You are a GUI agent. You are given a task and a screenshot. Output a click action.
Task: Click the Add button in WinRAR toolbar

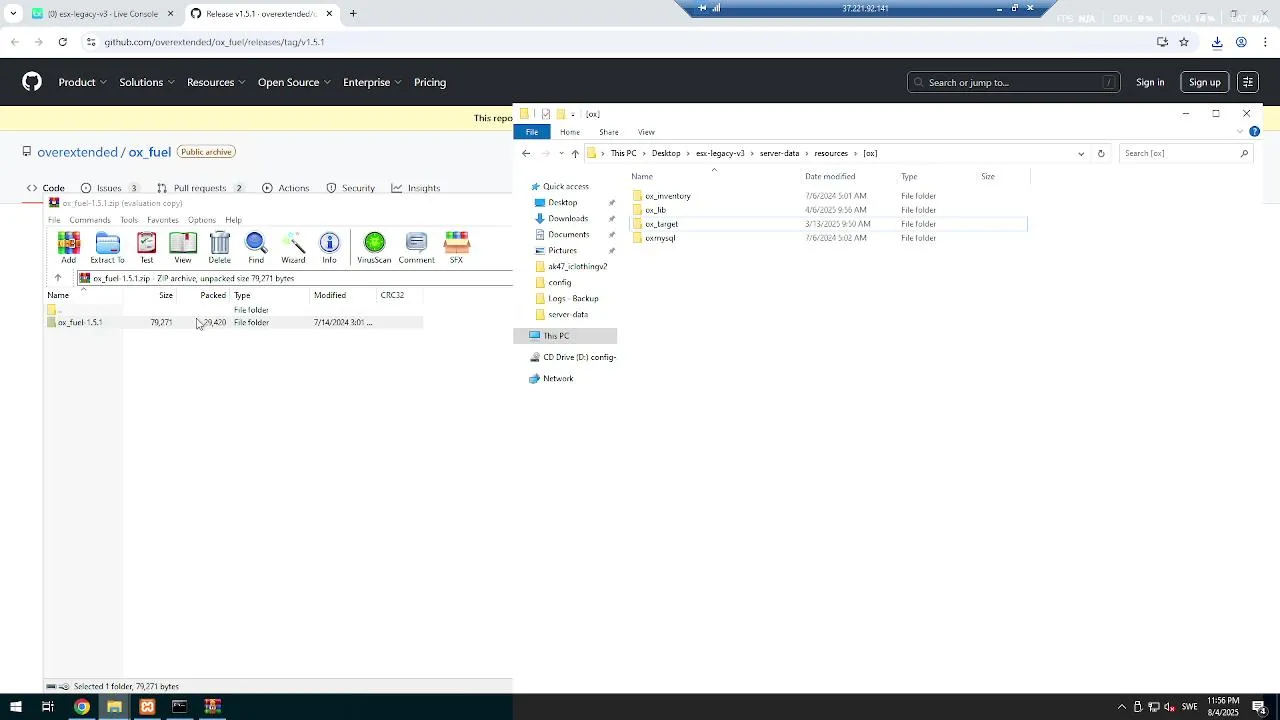click(68, 247)
